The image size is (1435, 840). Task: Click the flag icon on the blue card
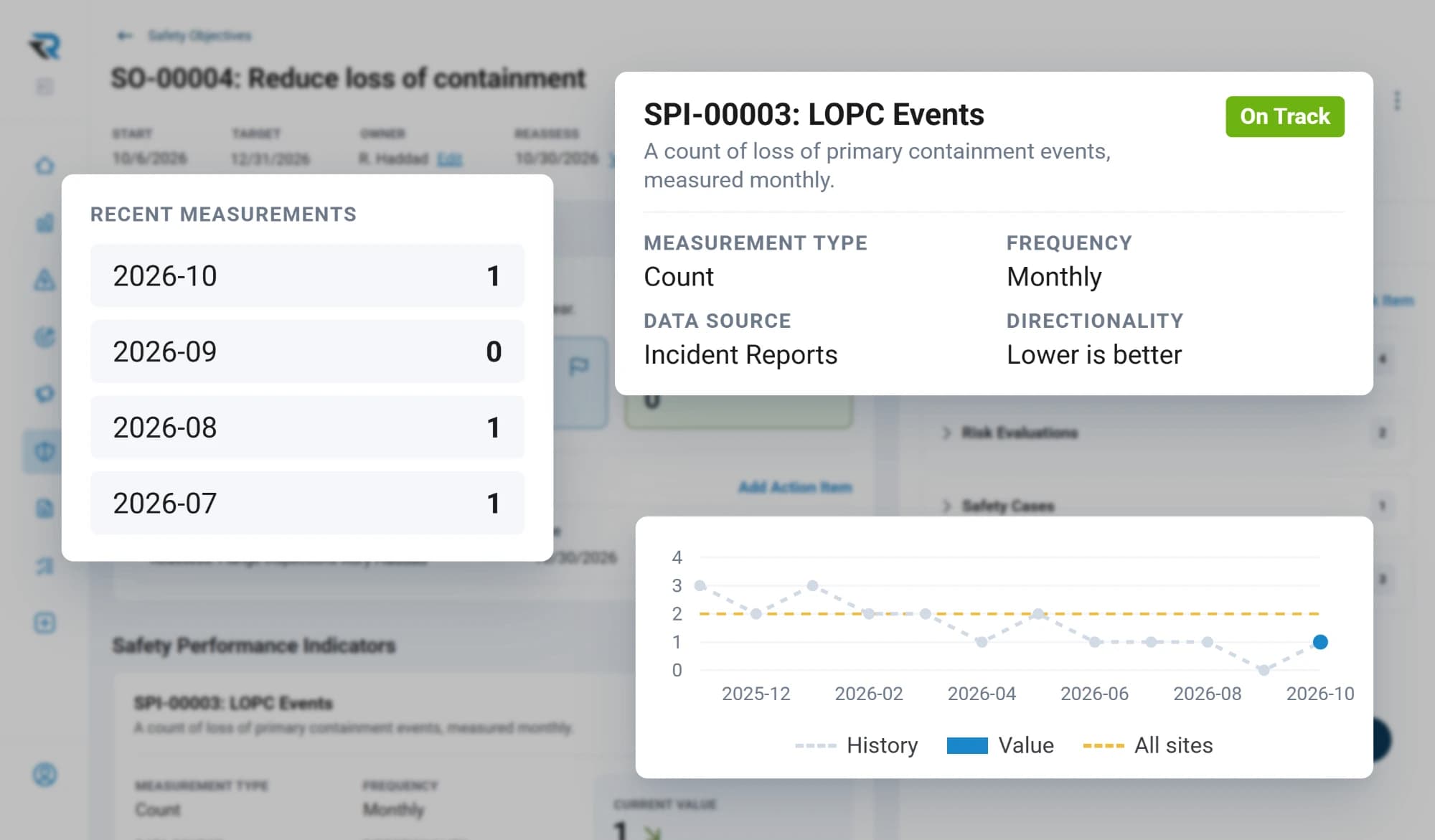pos(578,367)
